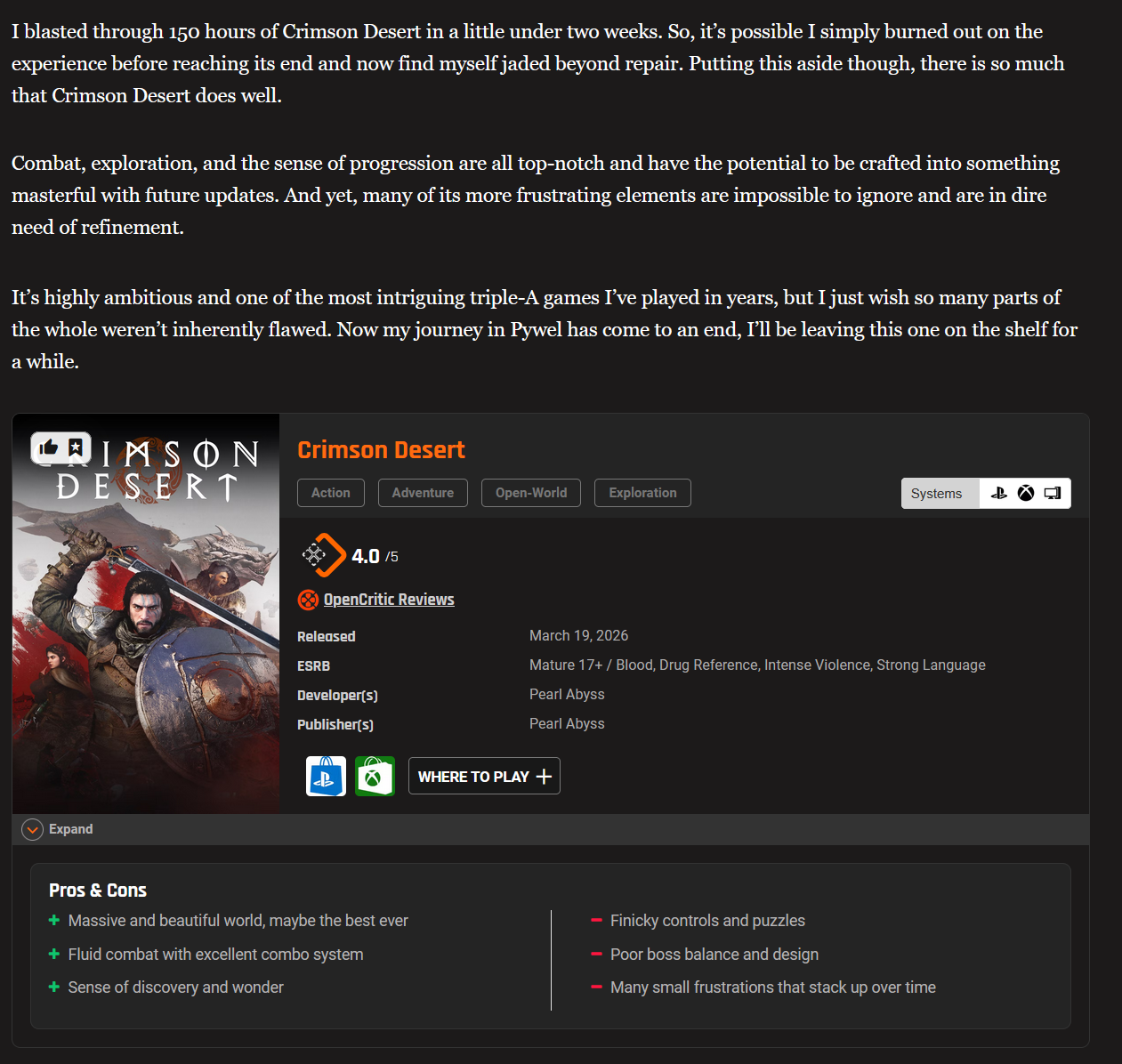
Task: Click the Pearl Abyss publisher name
Action: pos(567,723)
